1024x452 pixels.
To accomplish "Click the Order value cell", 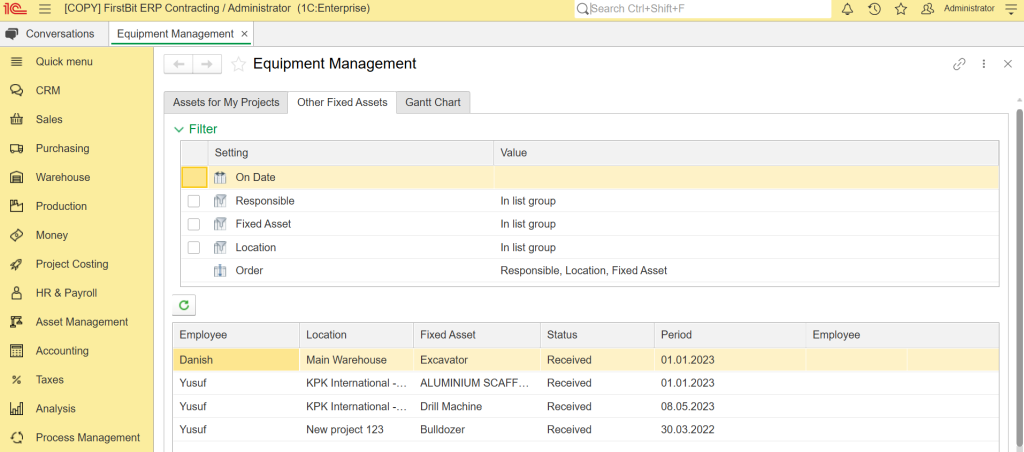I will [x=746, y=270].
